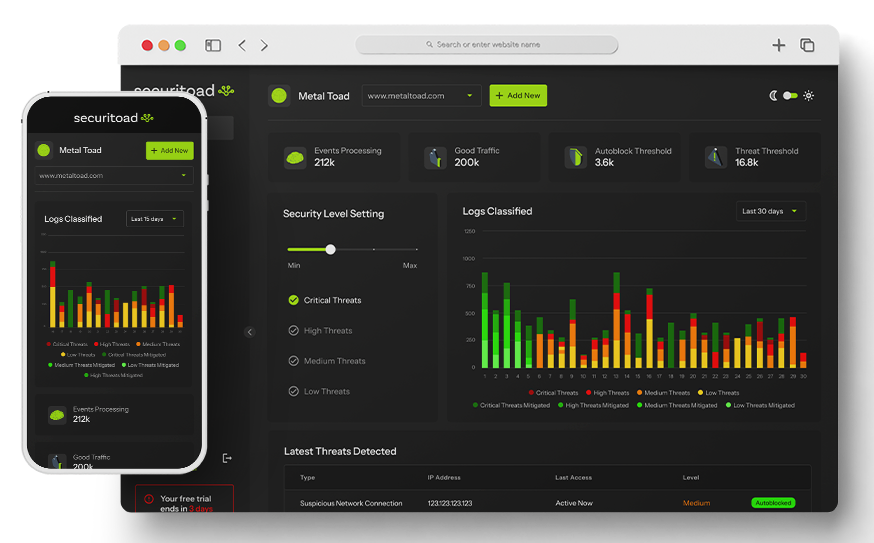Click the Medium level label
This screenshot has height=543, width=874.
696,503
